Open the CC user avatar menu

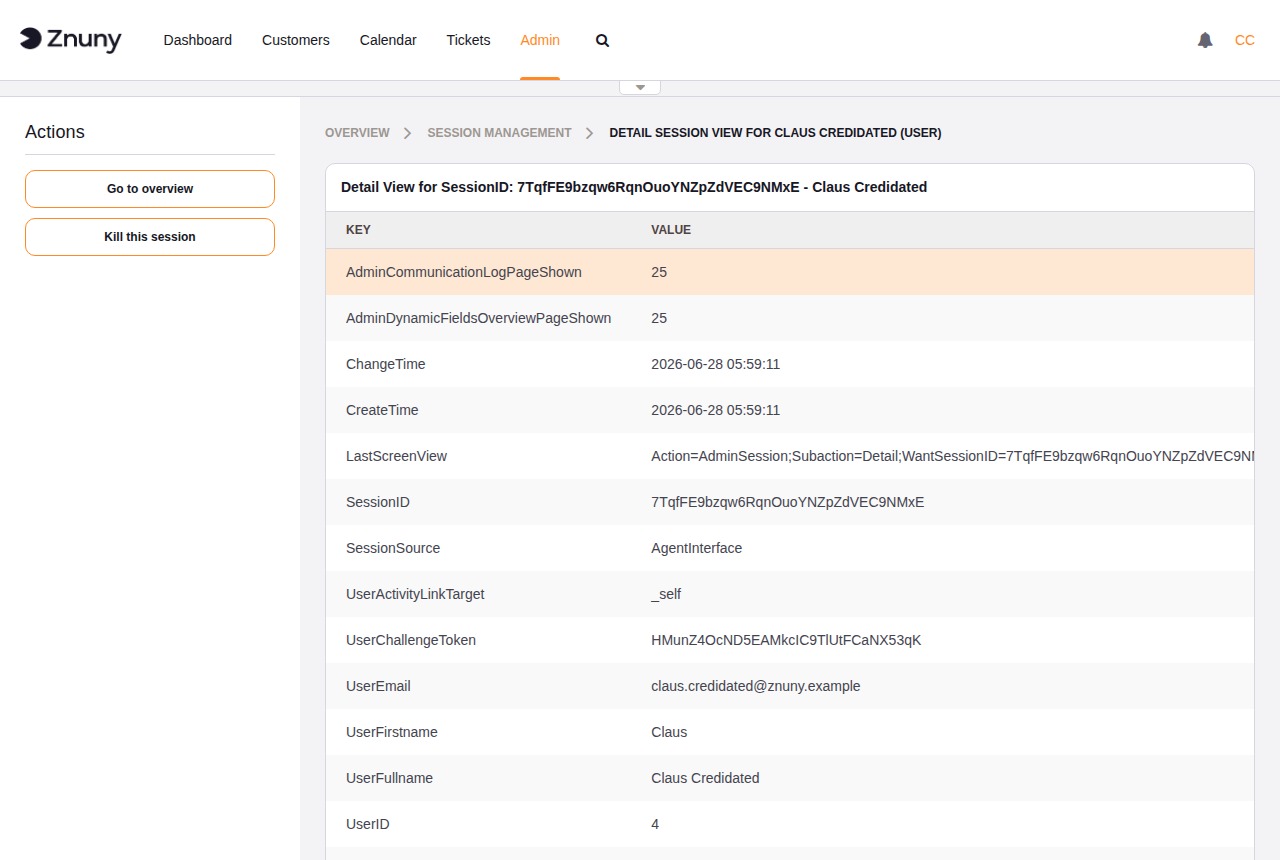pyautogui.click(x=1245, y=40)
